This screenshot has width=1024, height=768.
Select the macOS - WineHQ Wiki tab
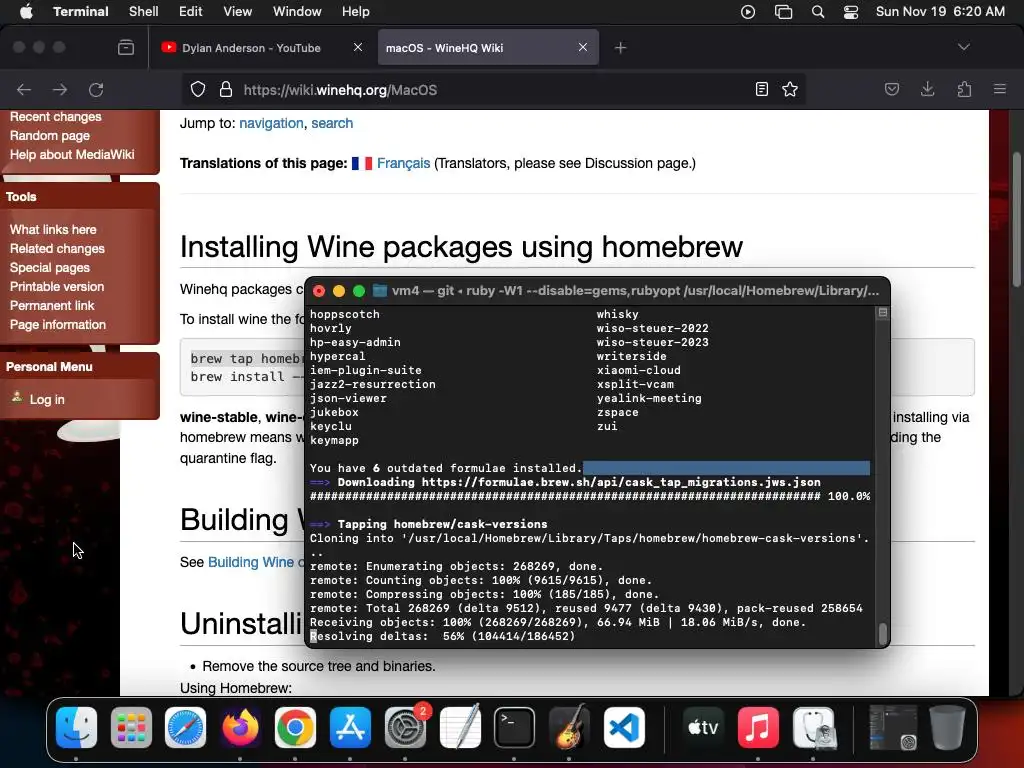click(x=488, y=48)
